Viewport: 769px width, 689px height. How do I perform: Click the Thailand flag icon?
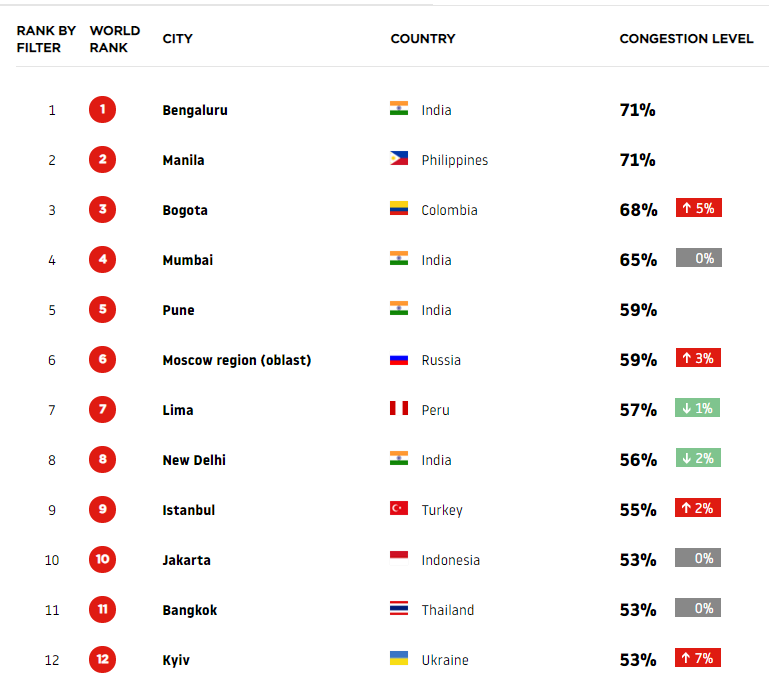[x=399, y=608]
